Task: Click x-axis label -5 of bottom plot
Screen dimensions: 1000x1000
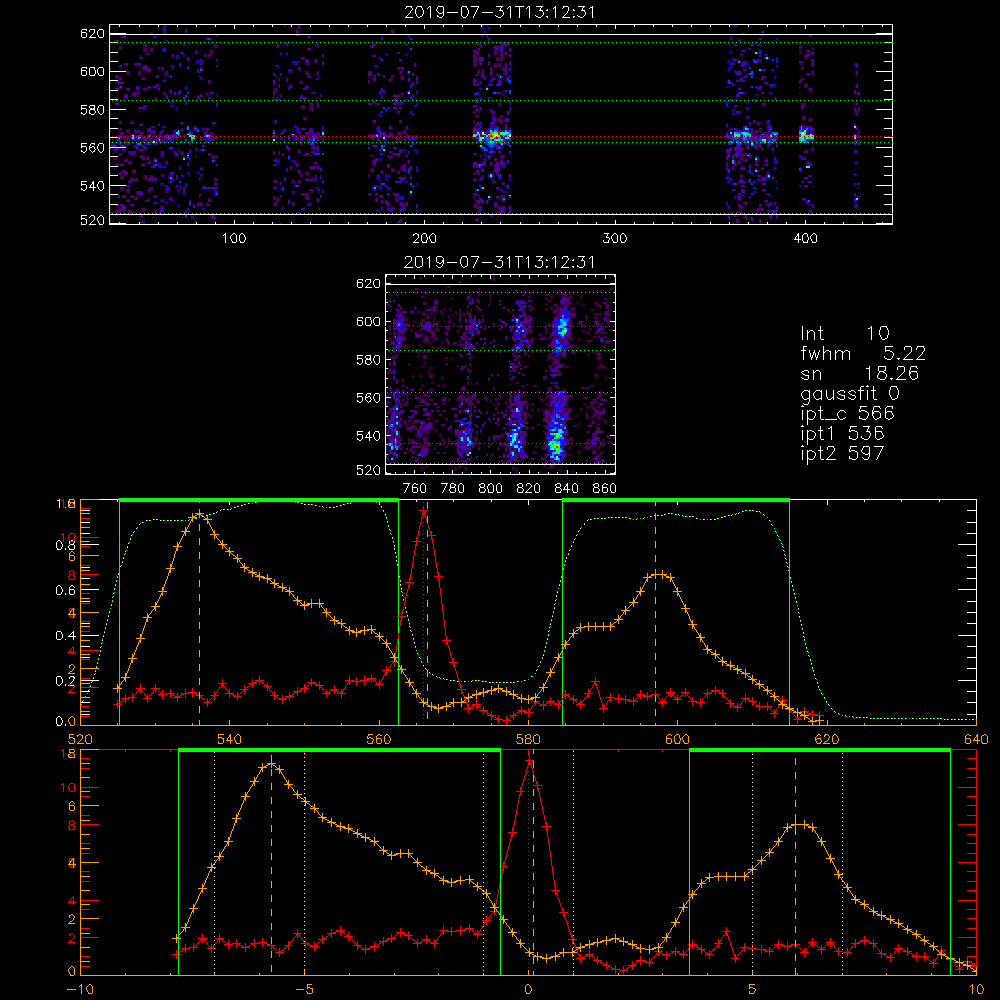Action: pos(304,989)
